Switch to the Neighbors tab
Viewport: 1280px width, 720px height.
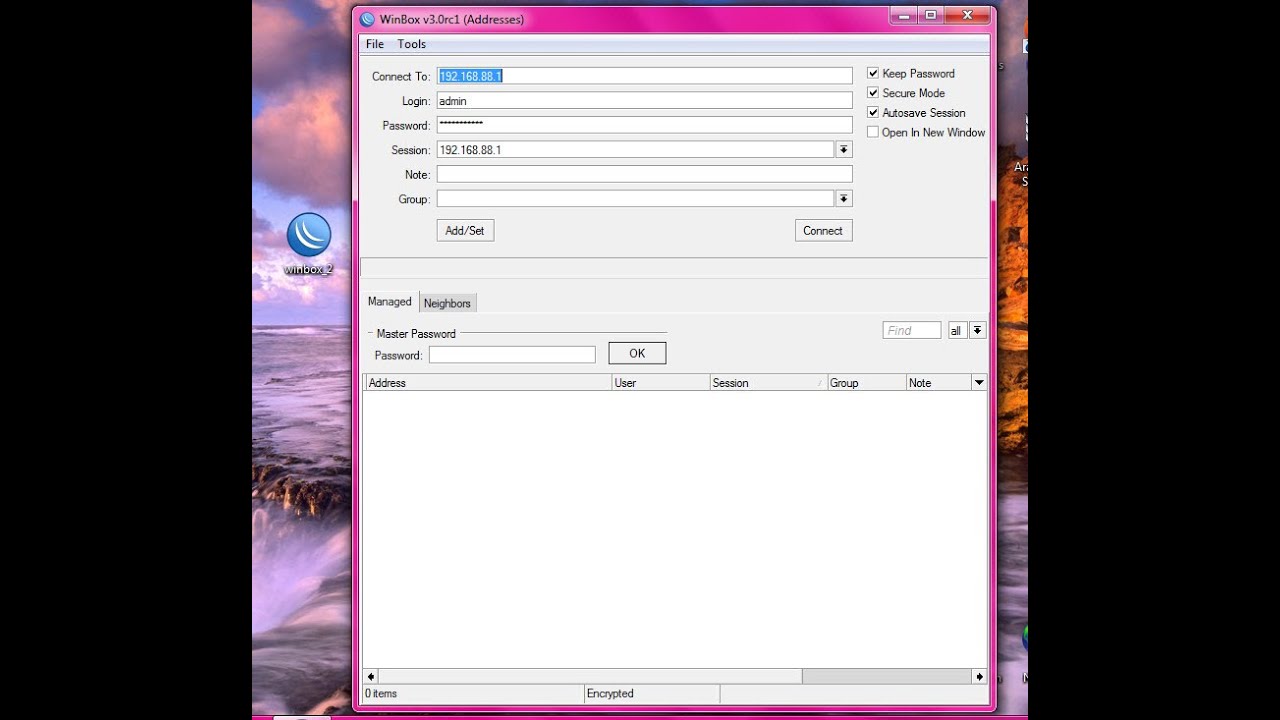pyautogui.click(x=447, y=303)
